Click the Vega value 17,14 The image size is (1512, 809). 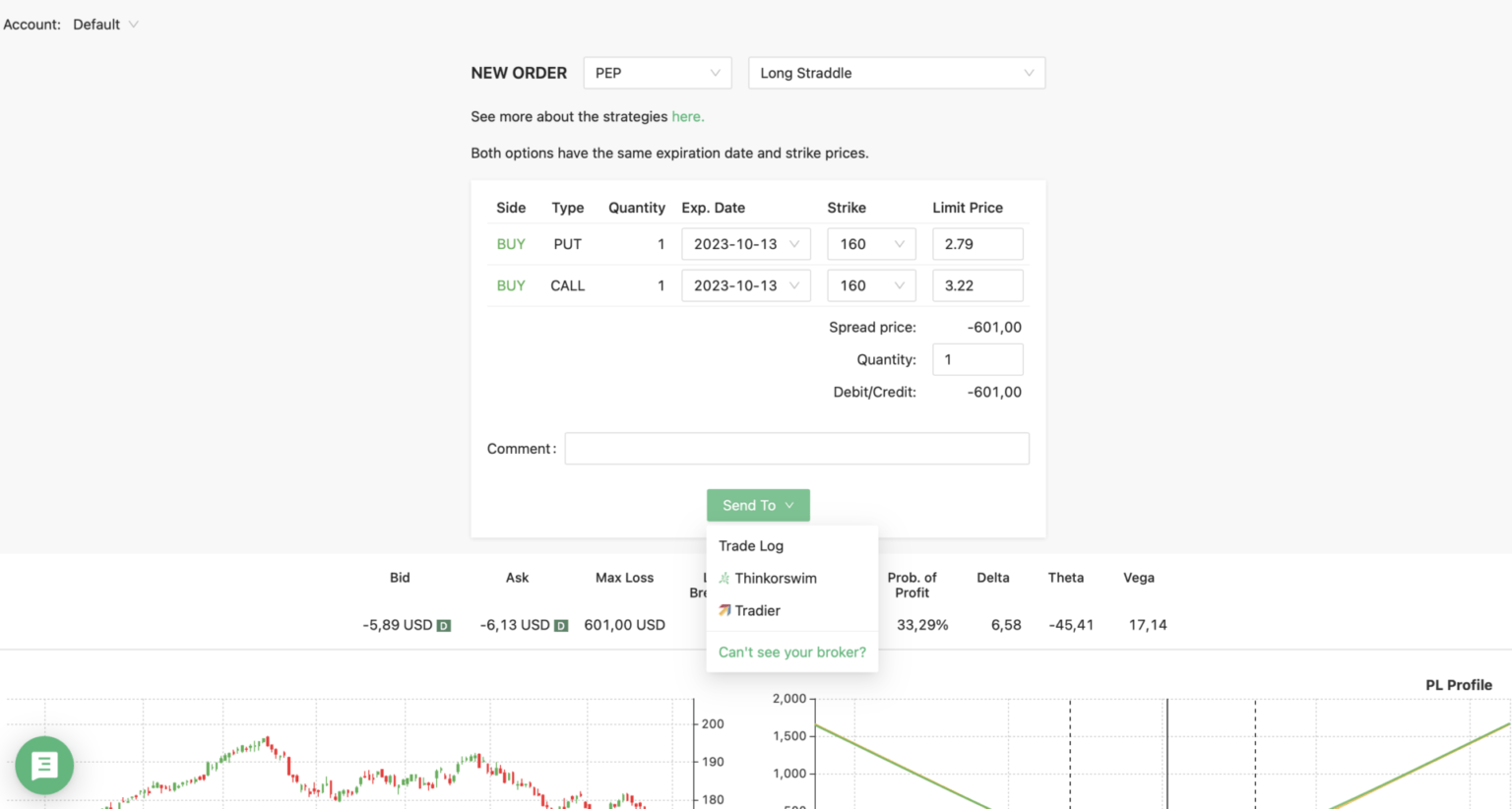pyautogui.click(x=1148, y=625)
